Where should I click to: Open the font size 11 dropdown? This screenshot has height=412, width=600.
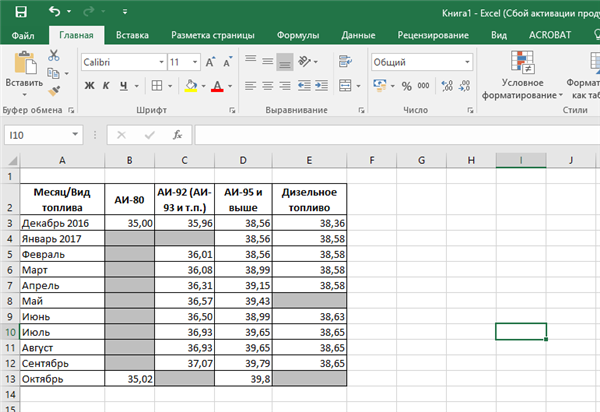pos(195,62)
